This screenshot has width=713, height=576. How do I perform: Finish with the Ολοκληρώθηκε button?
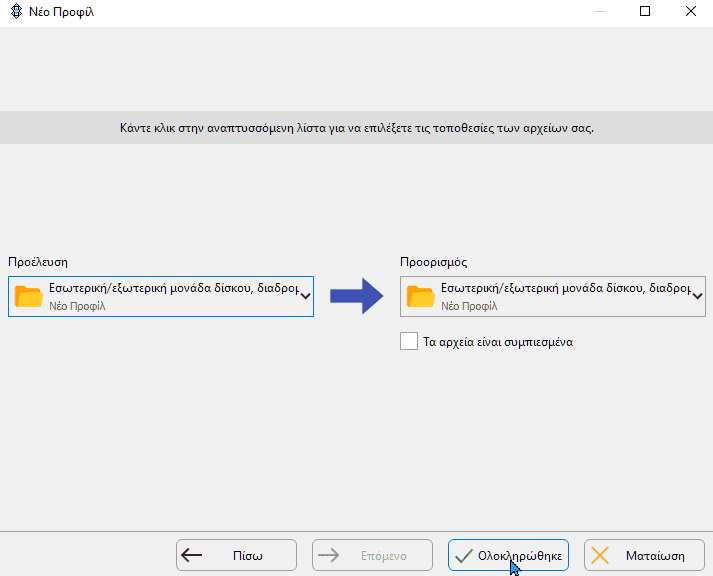(x=508, y=555)
